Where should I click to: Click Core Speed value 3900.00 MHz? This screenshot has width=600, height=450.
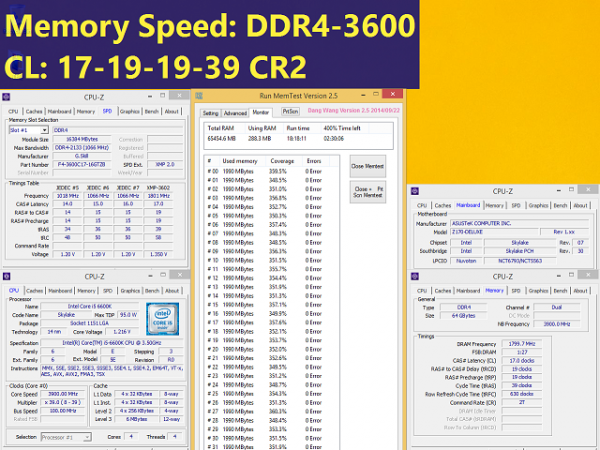tap(63, 394)
